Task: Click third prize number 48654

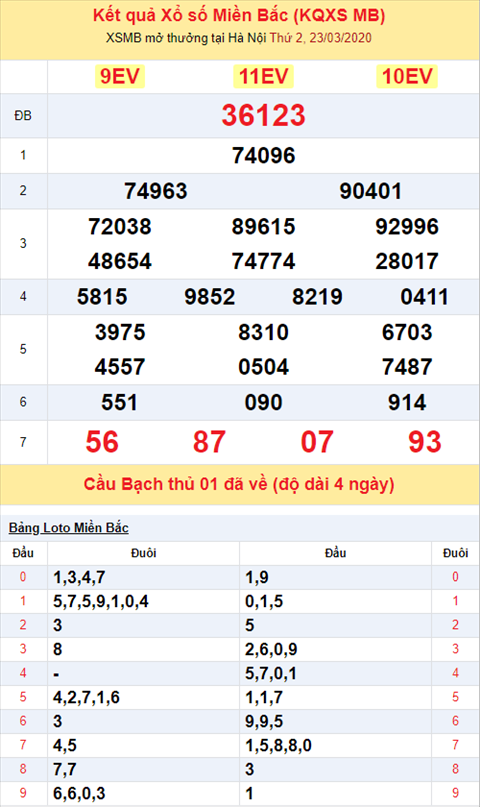Action: pyautogui.click(x=120, y=261)
